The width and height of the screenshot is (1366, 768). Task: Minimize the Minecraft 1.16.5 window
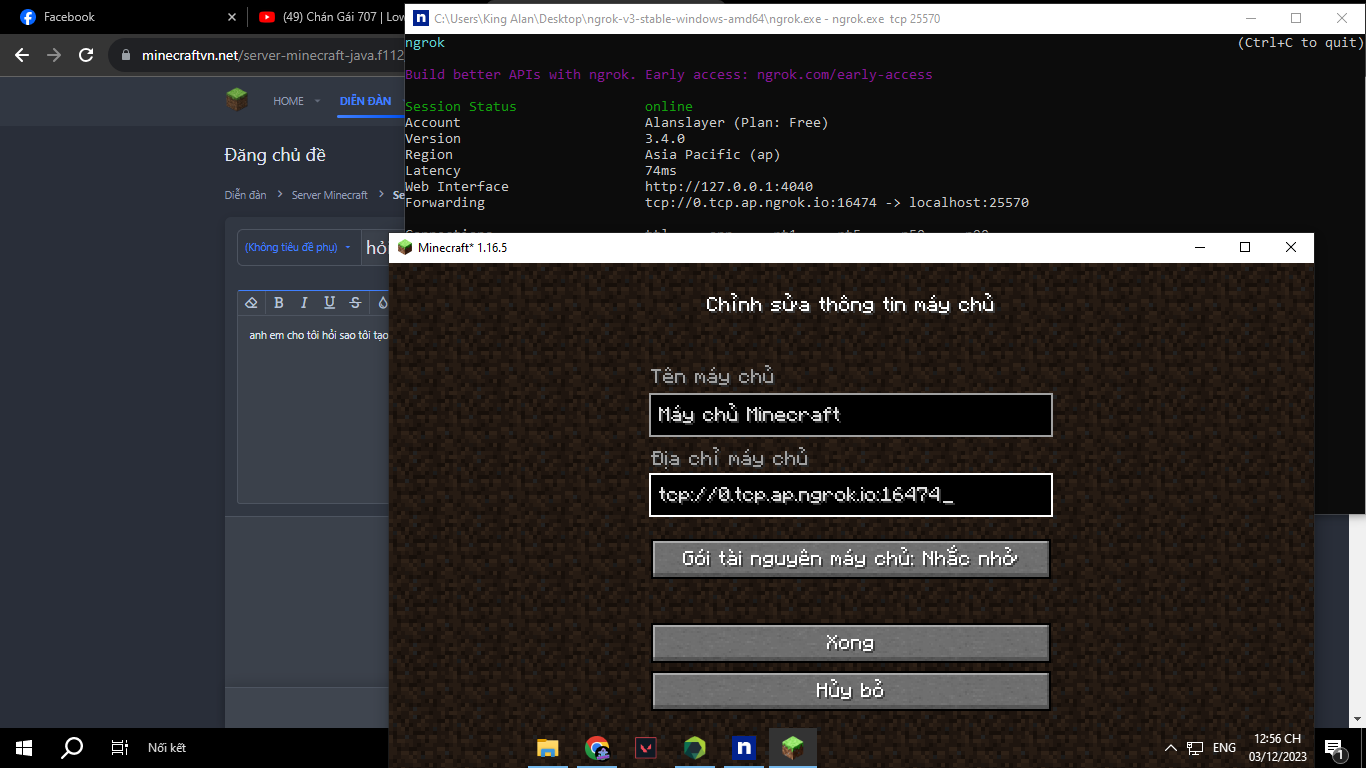(1199, 247)
